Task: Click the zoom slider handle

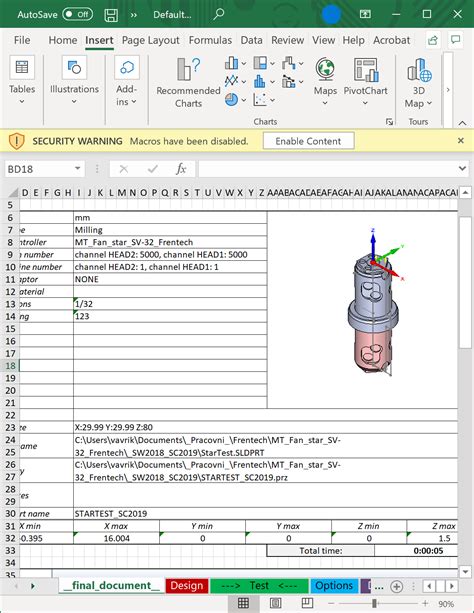Action: click(x=374, y=604)
